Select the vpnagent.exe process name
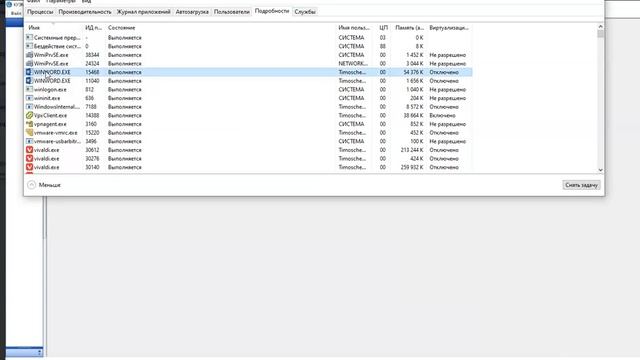640x360 pixels. [50, 124]
